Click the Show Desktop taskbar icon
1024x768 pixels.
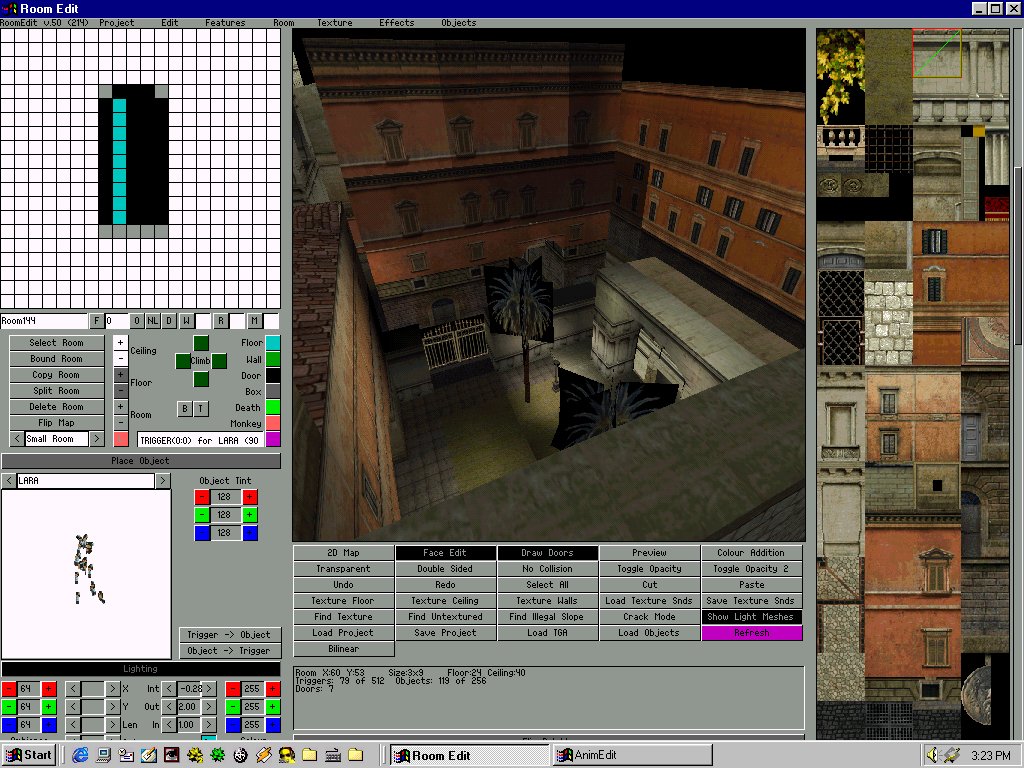click(103, 755)
